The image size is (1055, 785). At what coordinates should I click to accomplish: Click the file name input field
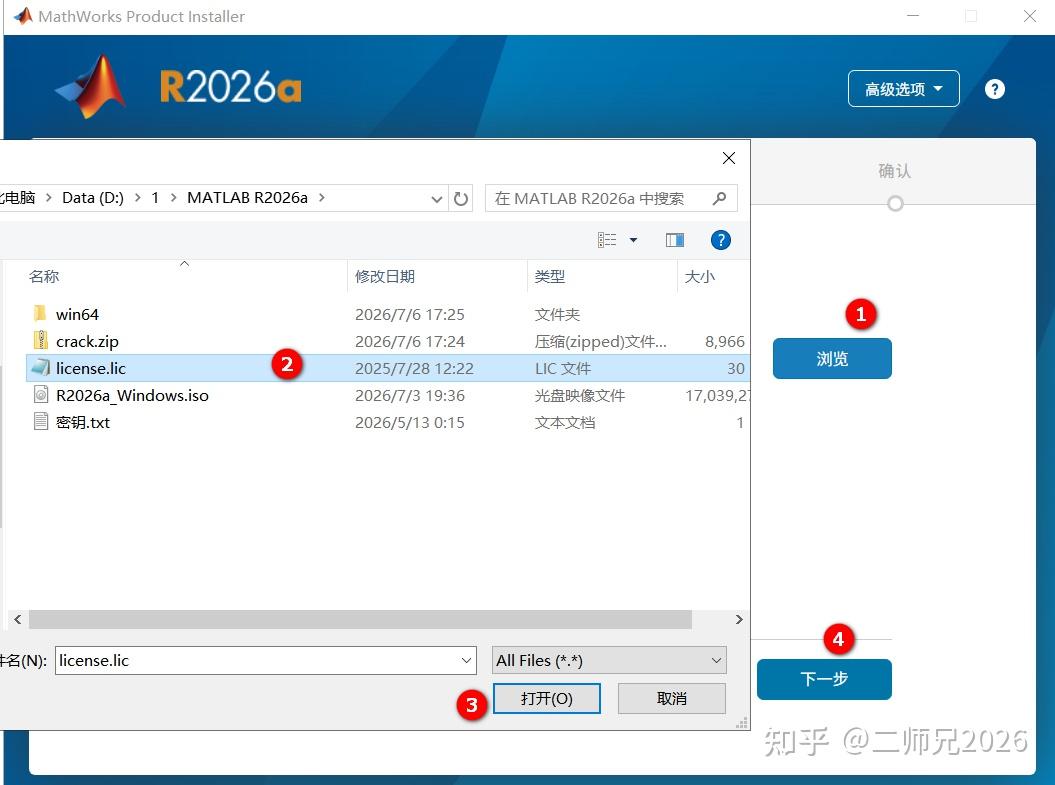pyautogui.click(x=266, y=661)
